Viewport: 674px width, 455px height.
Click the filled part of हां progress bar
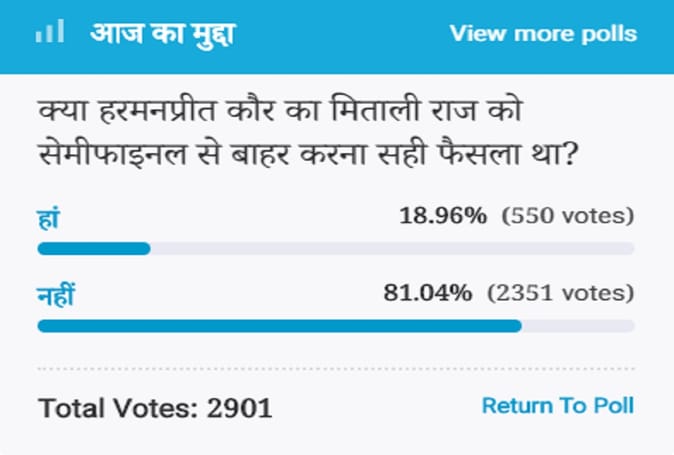(x=93, y=248)
